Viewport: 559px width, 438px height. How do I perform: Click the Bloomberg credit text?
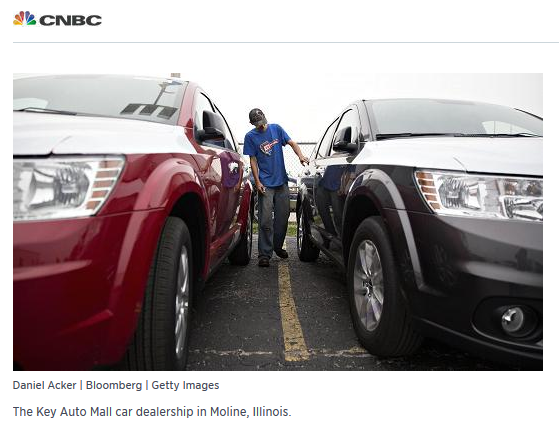pyautogui.click(x=114, y=385)
